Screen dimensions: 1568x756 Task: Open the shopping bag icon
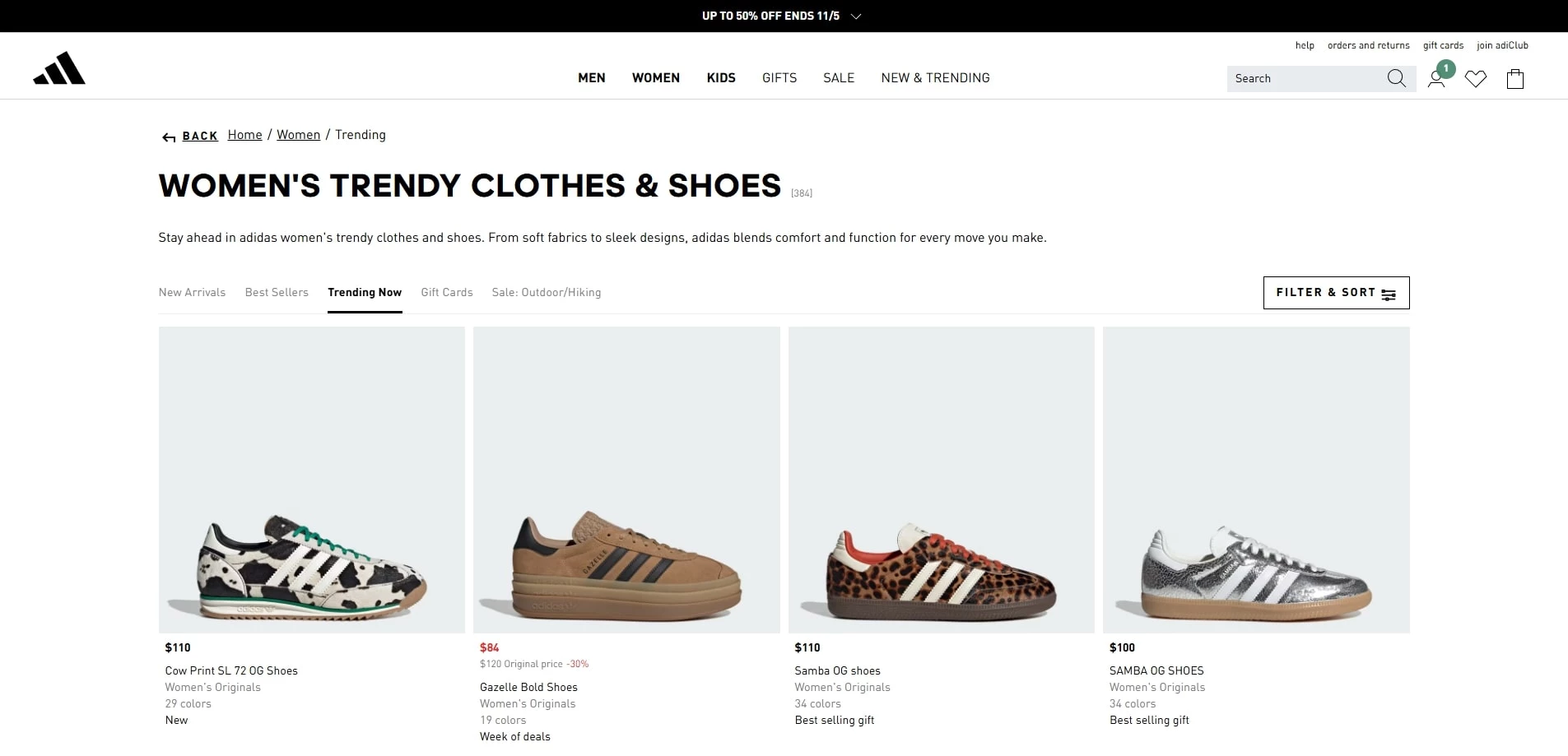[1515, 79]
